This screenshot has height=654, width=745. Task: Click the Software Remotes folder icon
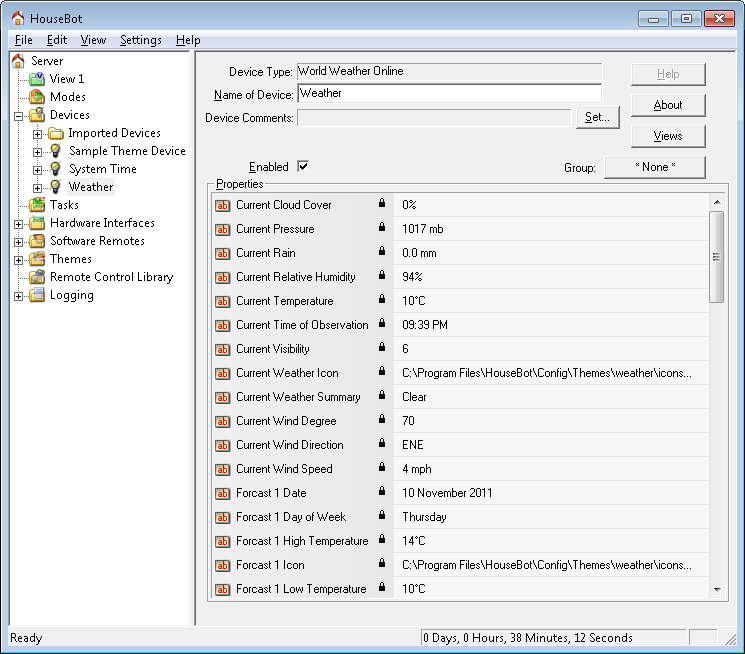pos(37,241)
